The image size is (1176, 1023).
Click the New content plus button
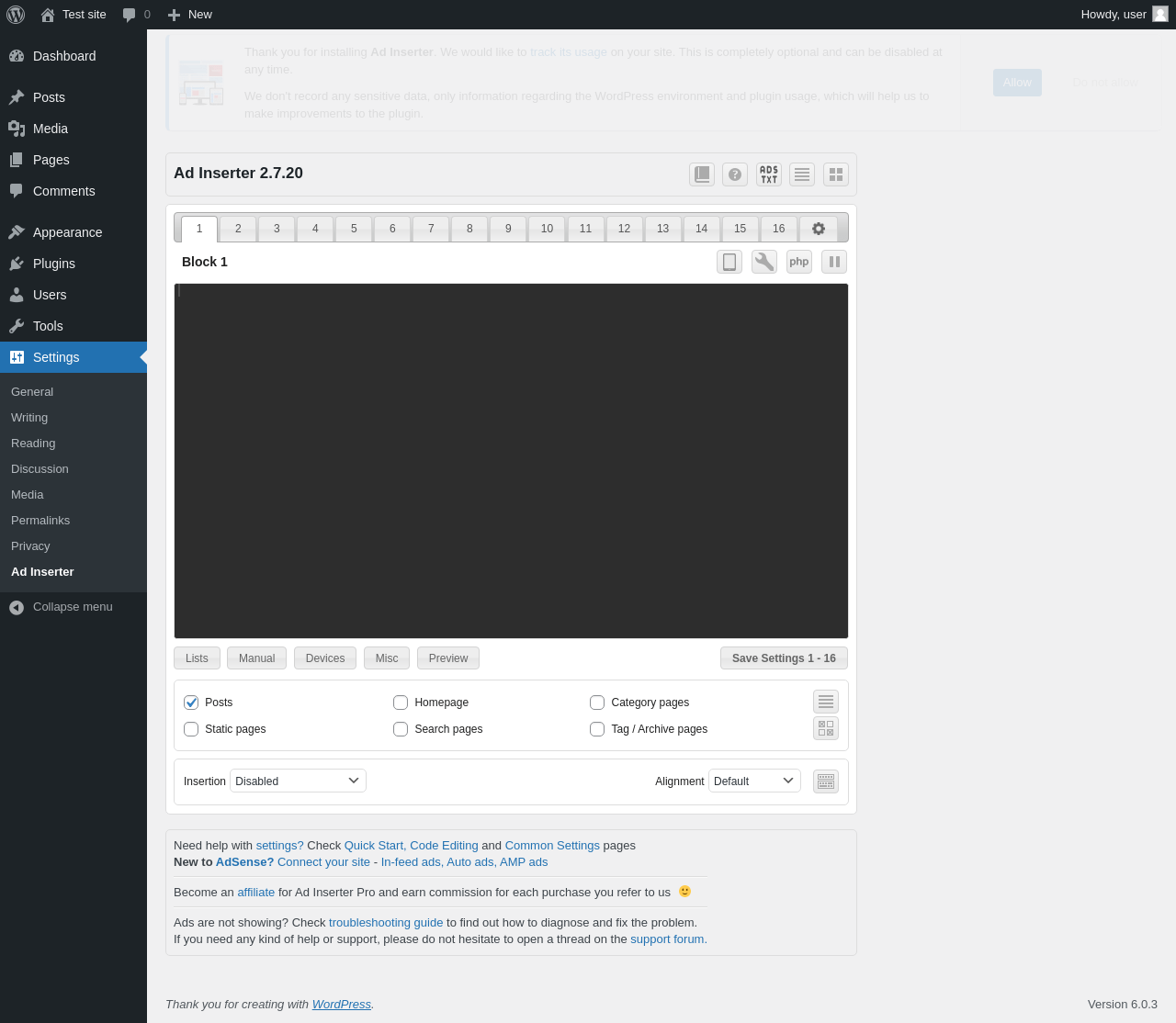(189, 15)
